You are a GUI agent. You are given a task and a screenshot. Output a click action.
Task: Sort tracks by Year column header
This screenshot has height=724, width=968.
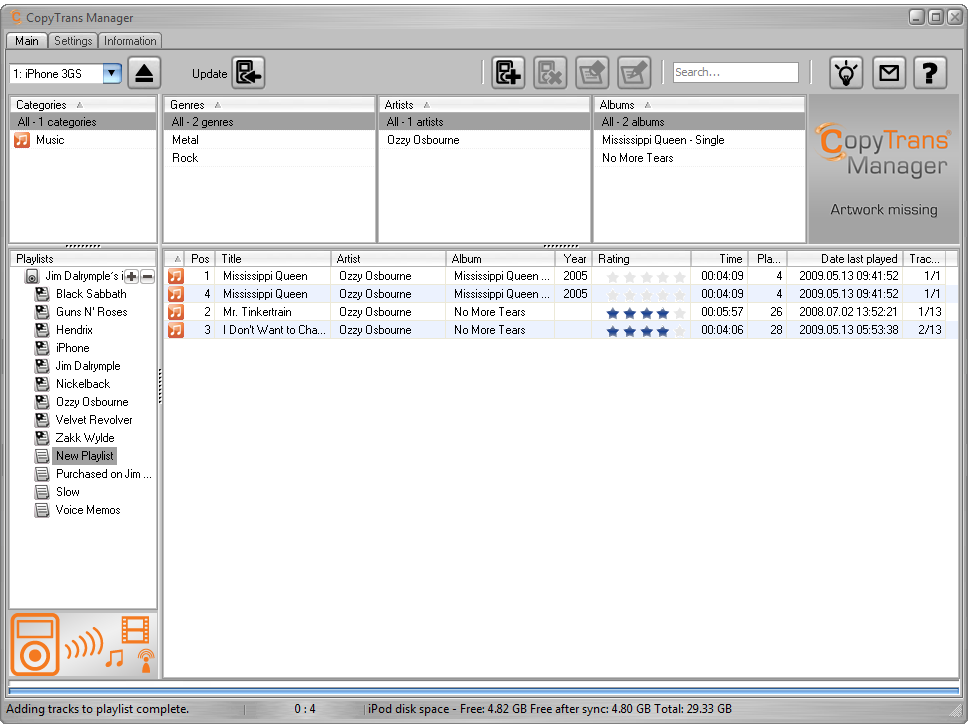574,259
